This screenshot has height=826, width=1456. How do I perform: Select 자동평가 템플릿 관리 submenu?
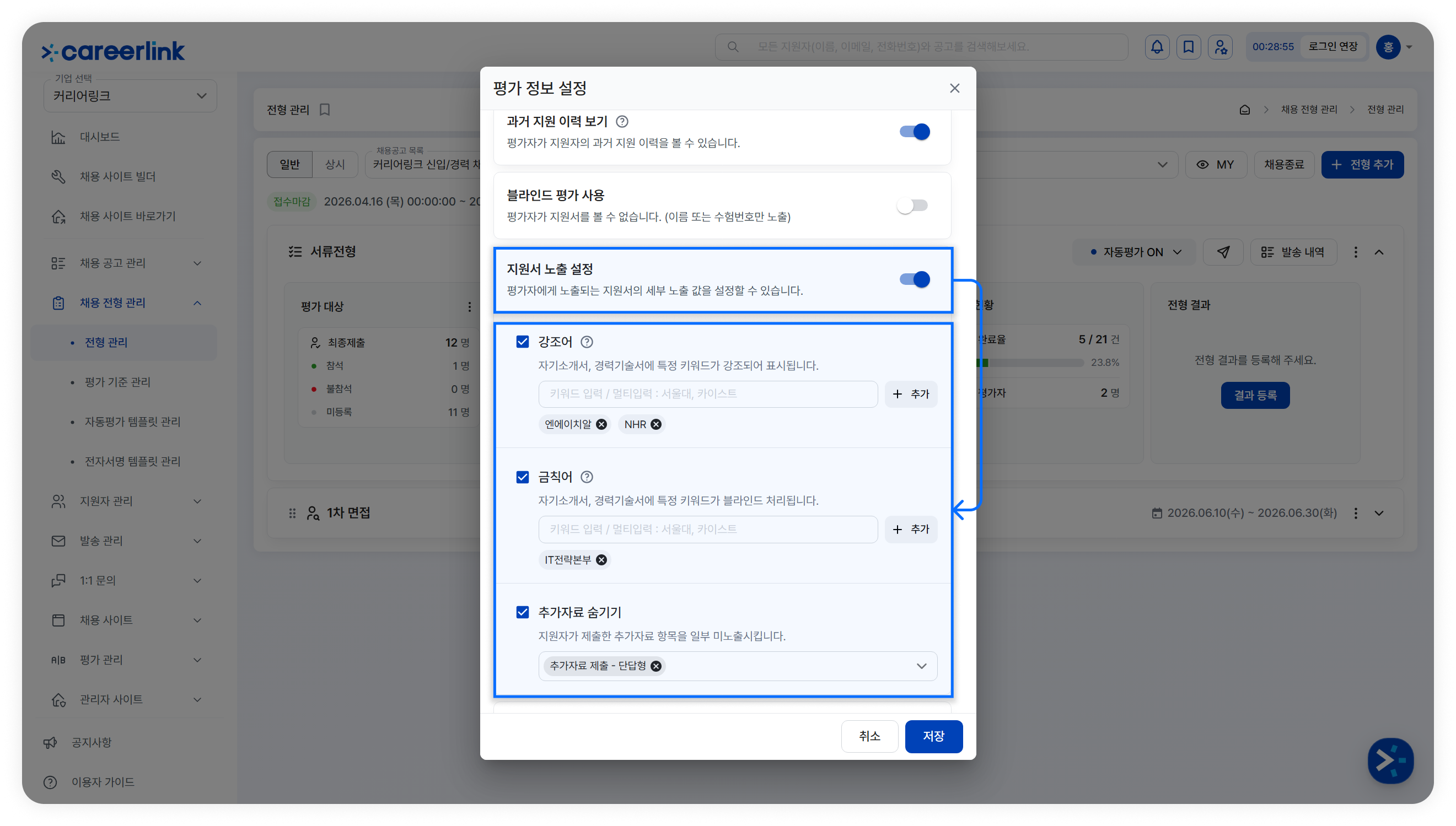[132, 422]
